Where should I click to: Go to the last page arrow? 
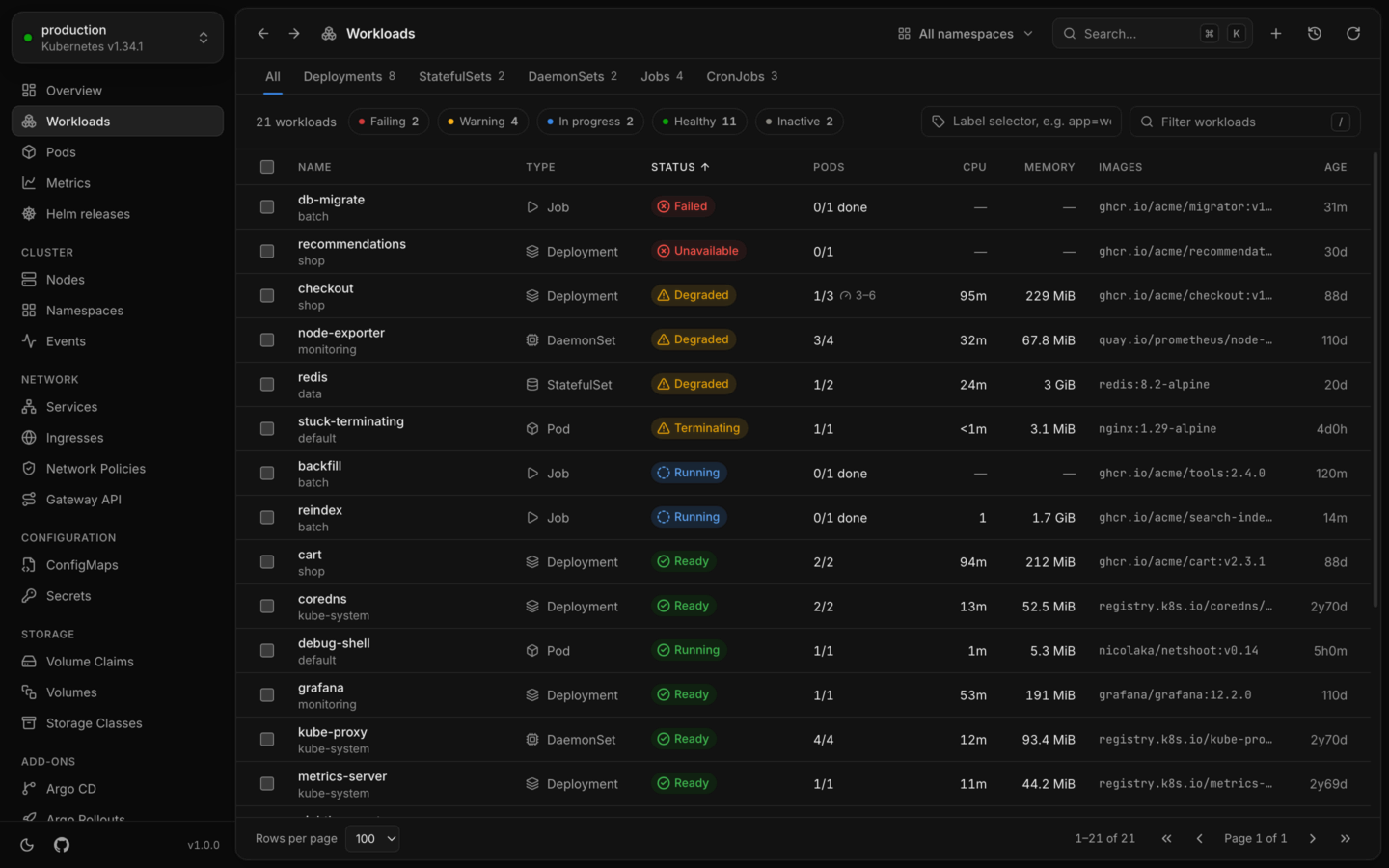click(1346, 839)
